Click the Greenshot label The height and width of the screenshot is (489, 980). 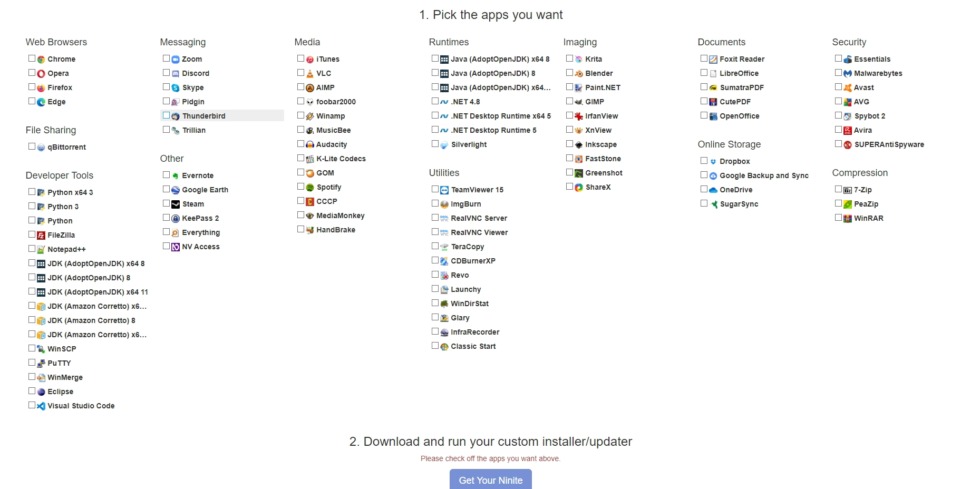[604, 173]
